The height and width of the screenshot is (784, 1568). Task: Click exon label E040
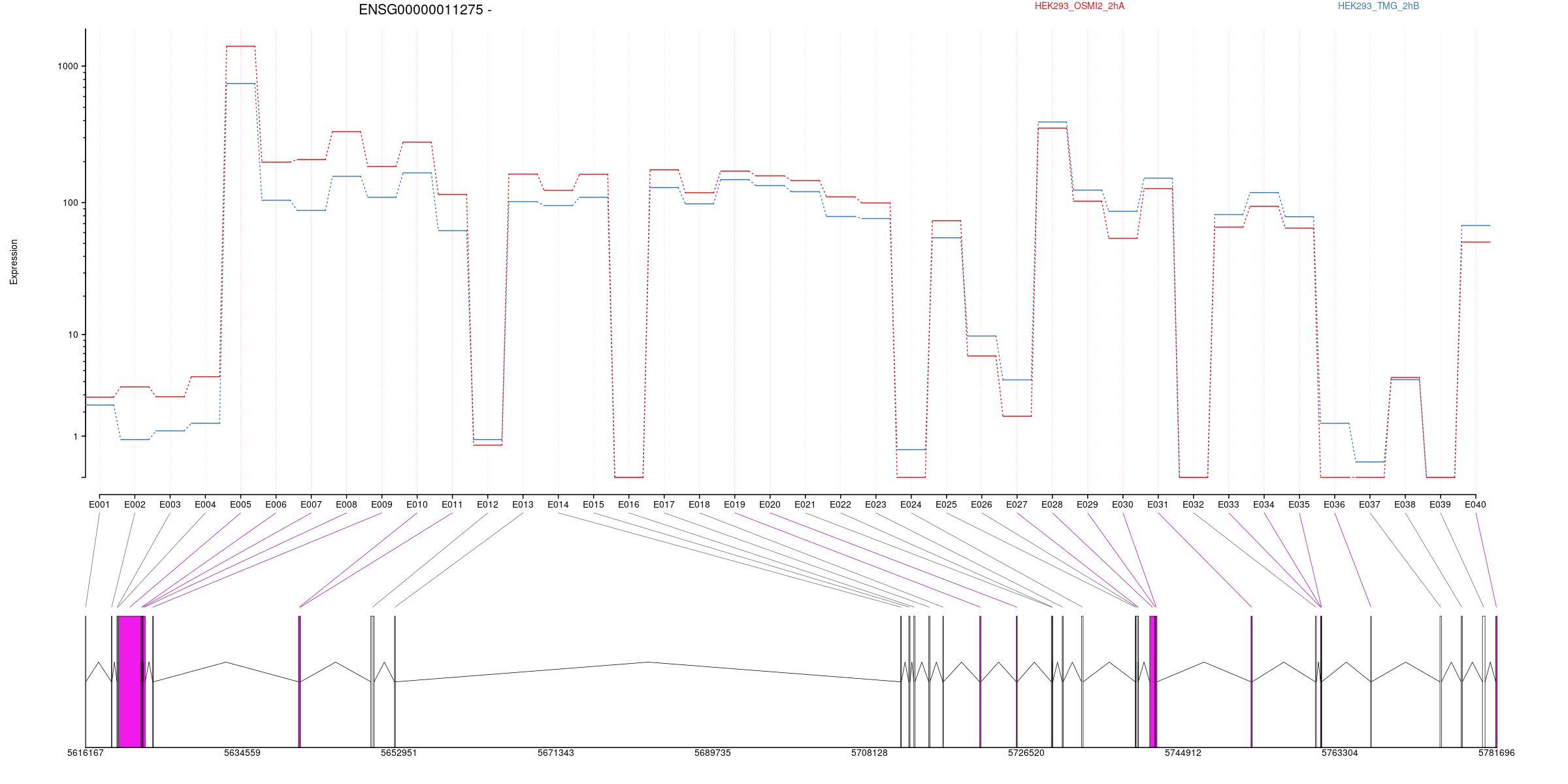(1475, 504)
